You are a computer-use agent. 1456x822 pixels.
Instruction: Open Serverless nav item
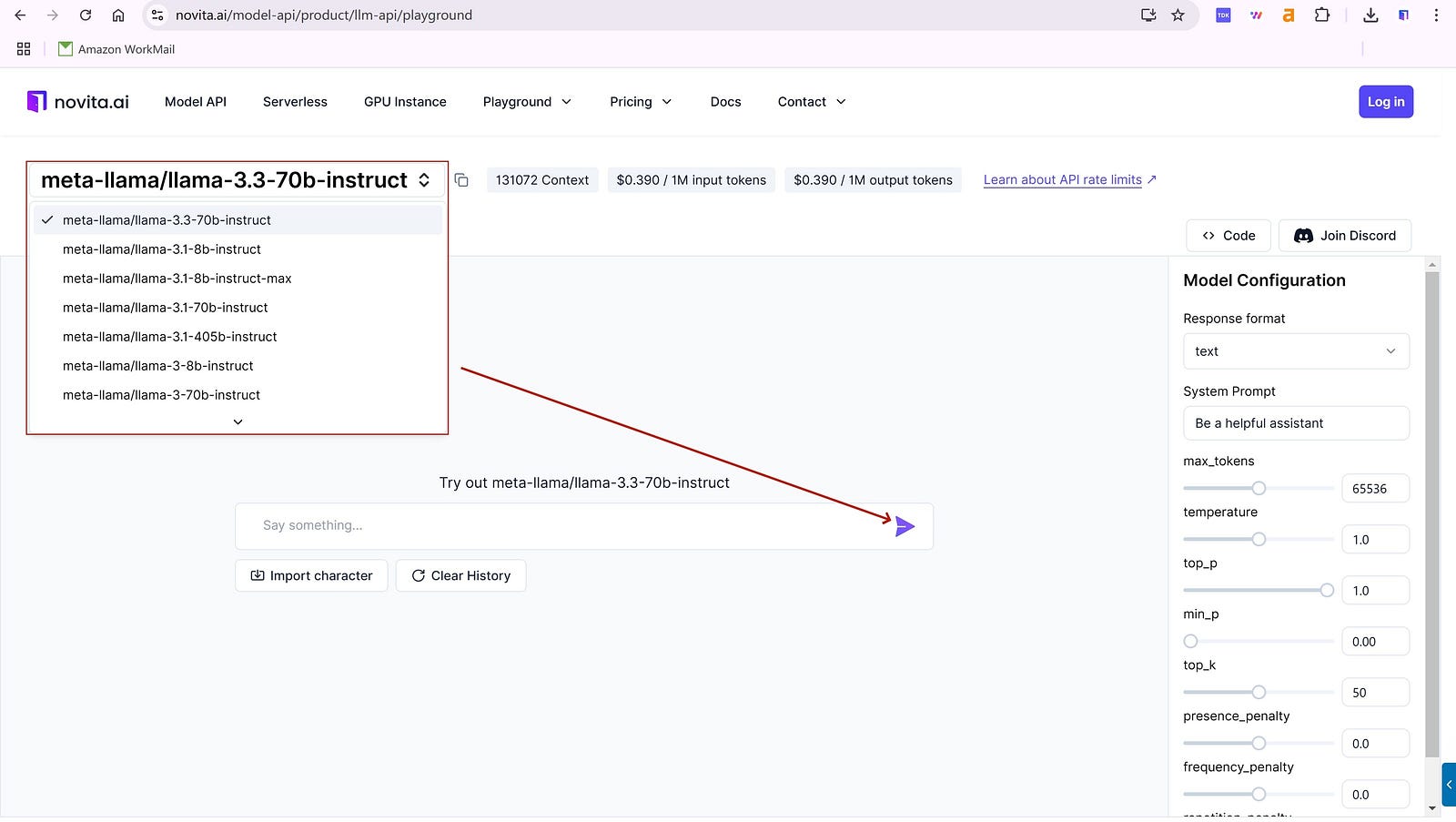[x=295, y=102]
